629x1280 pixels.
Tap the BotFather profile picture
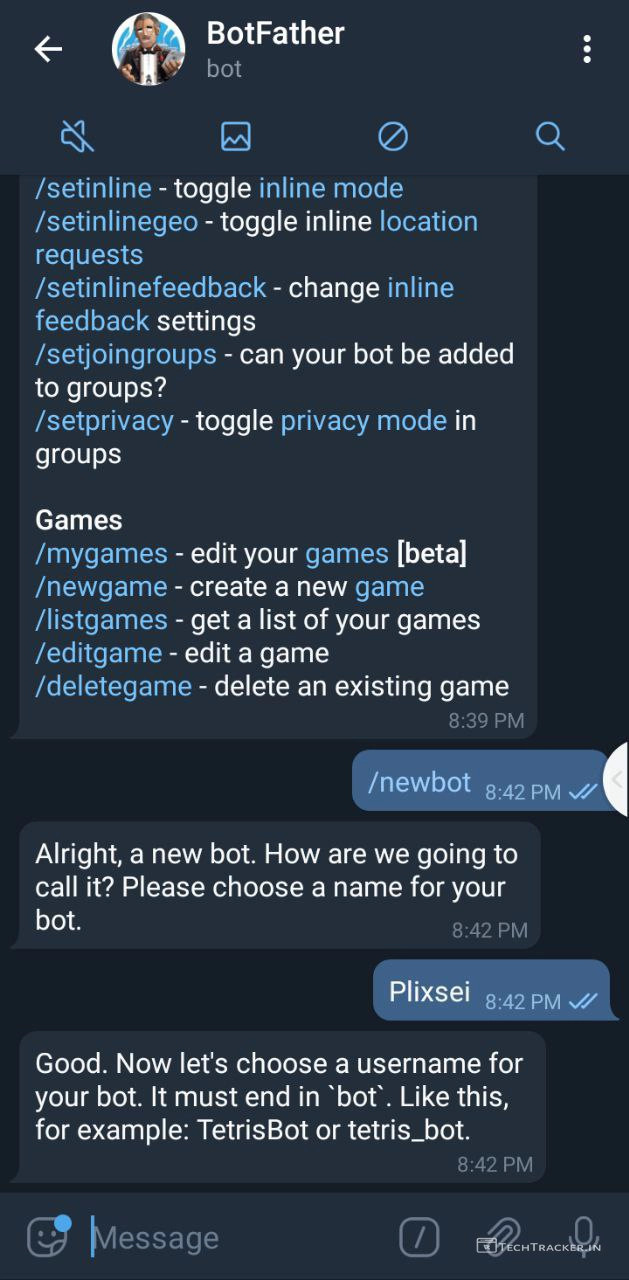[149, 49]
